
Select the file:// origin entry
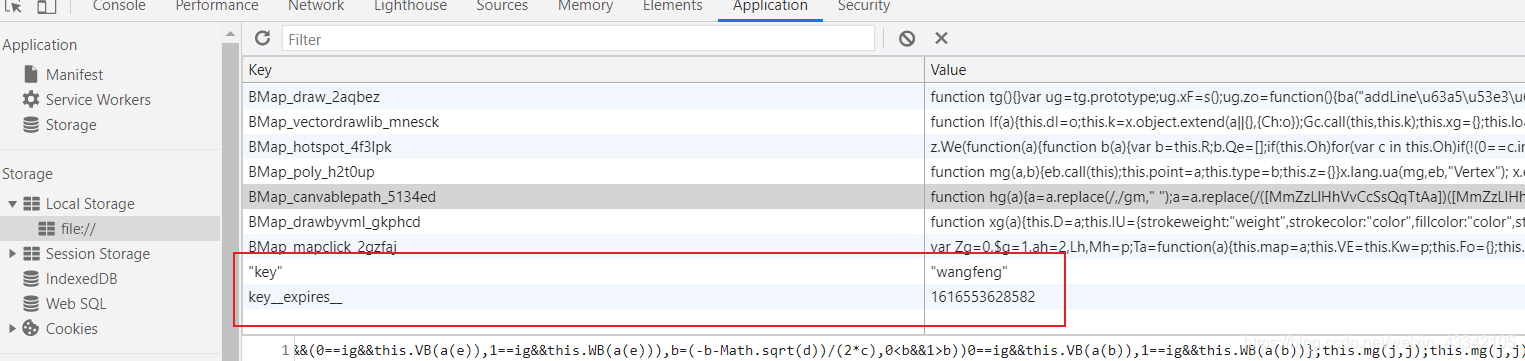pyautogui.click(x=77, y=228)
